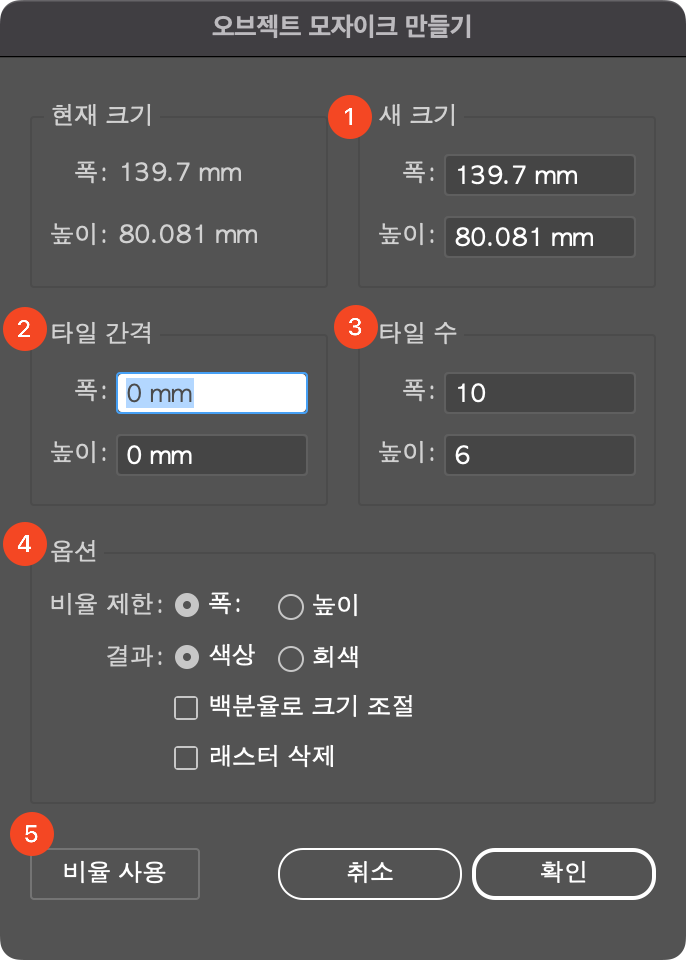The height and width of the screenshot is (960, 686).
Task: Click the 새 크기 폭 input showing 139.7 mm
Action: point(539,175)
